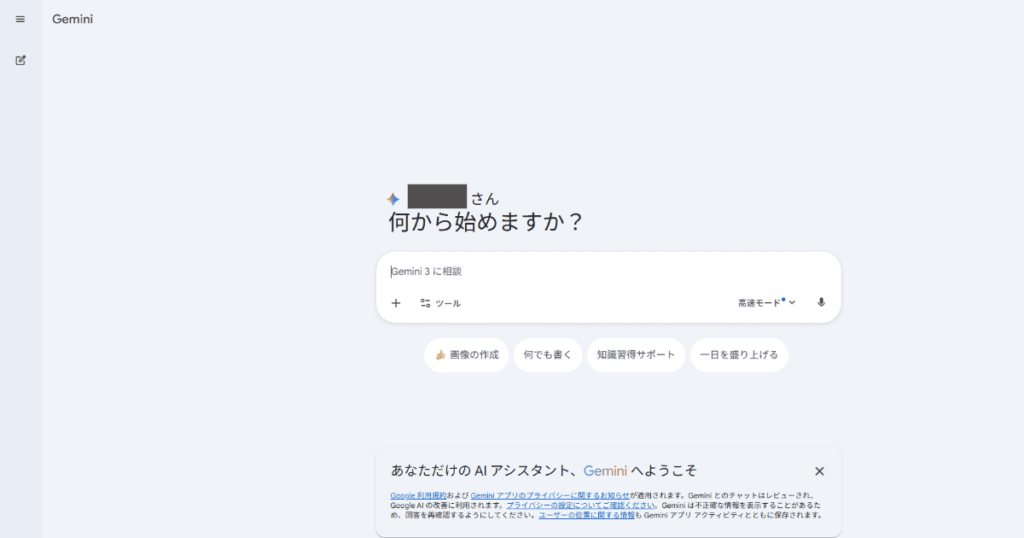
Task: Click the Gemini sparkle star icon
Action: tap(393, 199)
